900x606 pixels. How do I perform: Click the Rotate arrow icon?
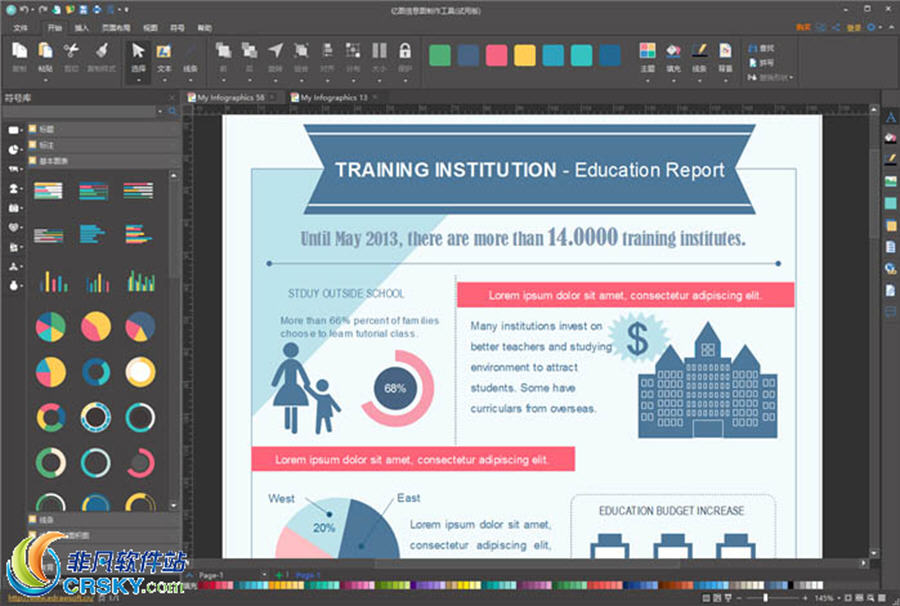(x=276, y=50)
